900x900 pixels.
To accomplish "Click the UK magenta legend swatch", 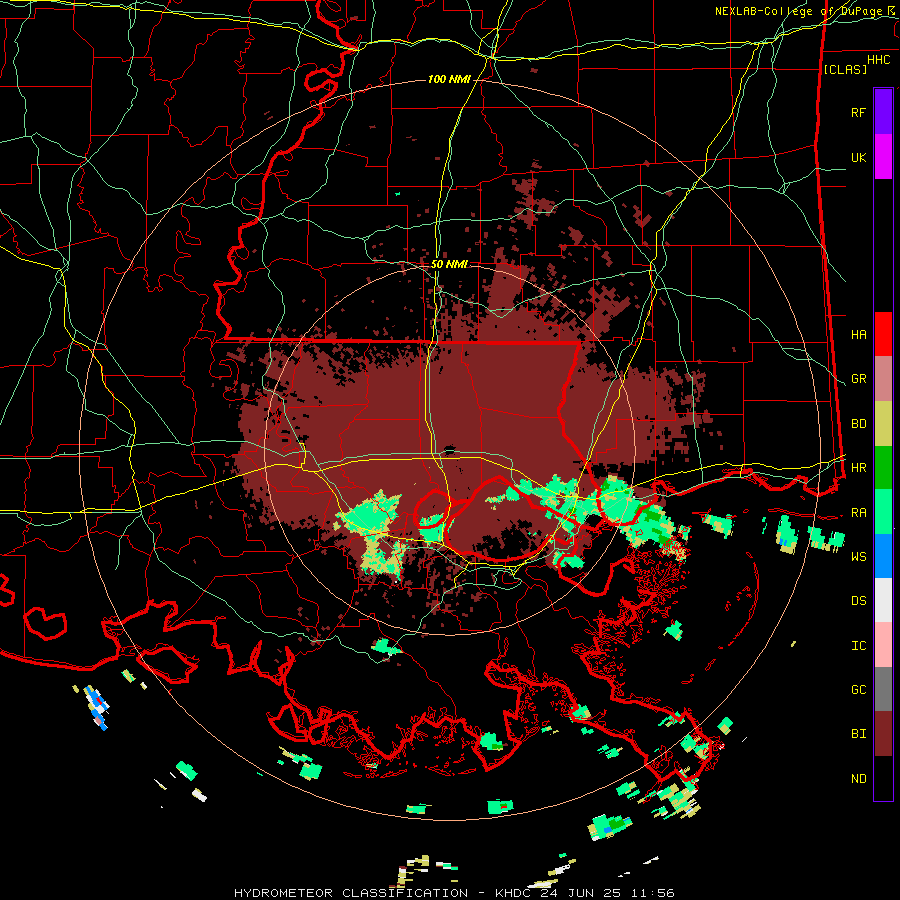I will 883,157.
